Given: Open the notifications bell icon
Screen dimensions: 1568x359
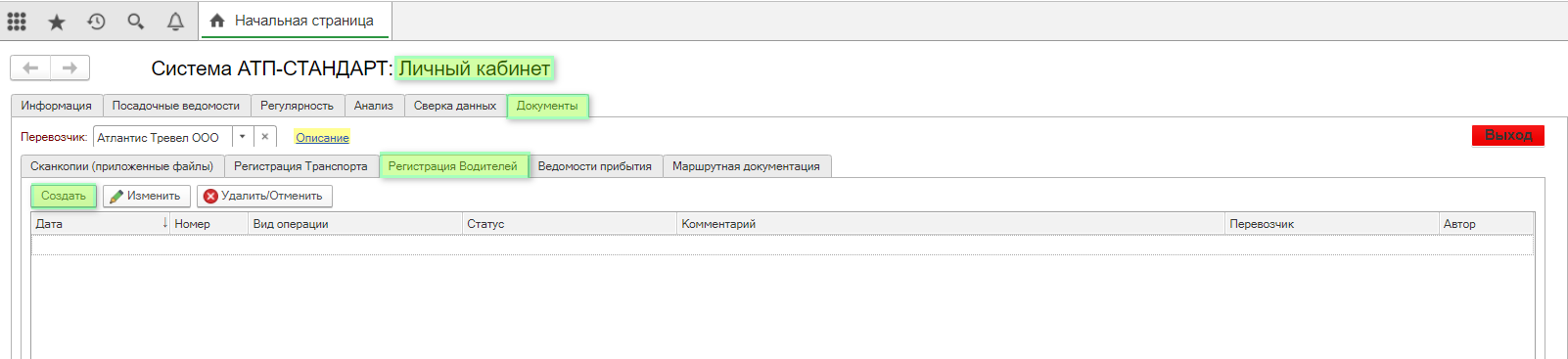Looking at the screenshot, I should point(175,21).
